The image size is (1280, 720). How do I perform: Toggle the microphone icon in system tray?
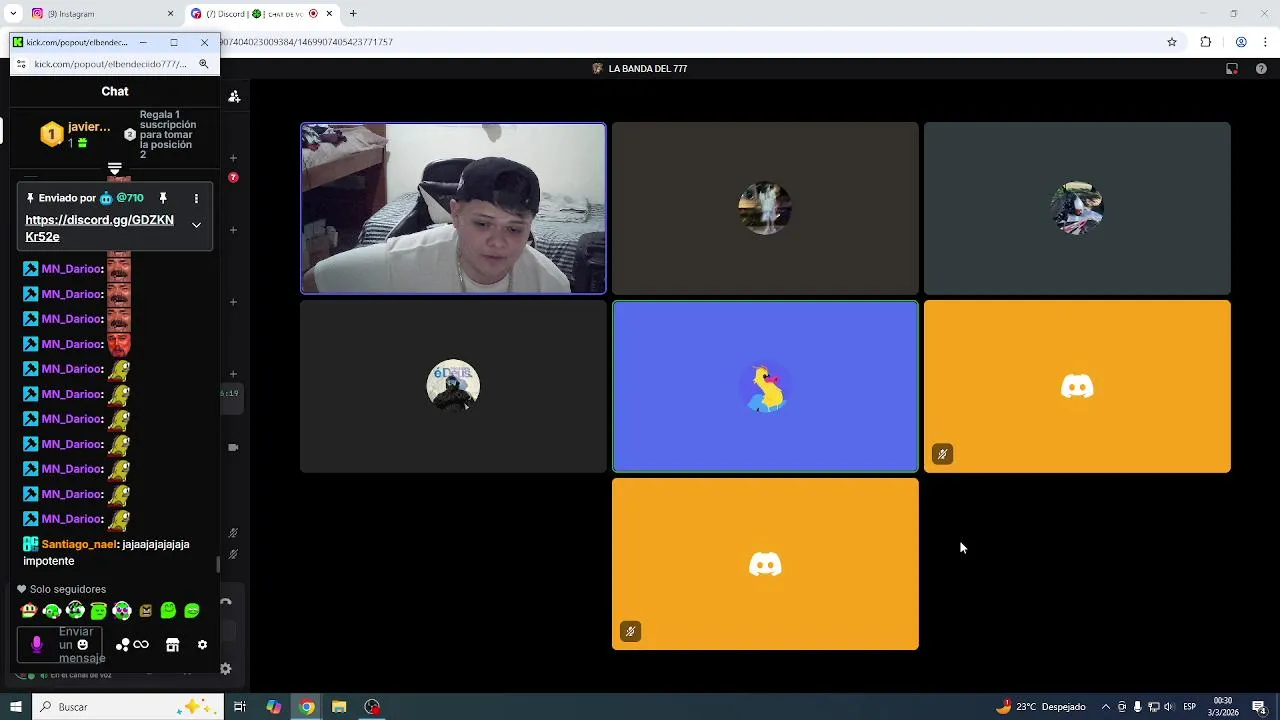point(1137,707)
